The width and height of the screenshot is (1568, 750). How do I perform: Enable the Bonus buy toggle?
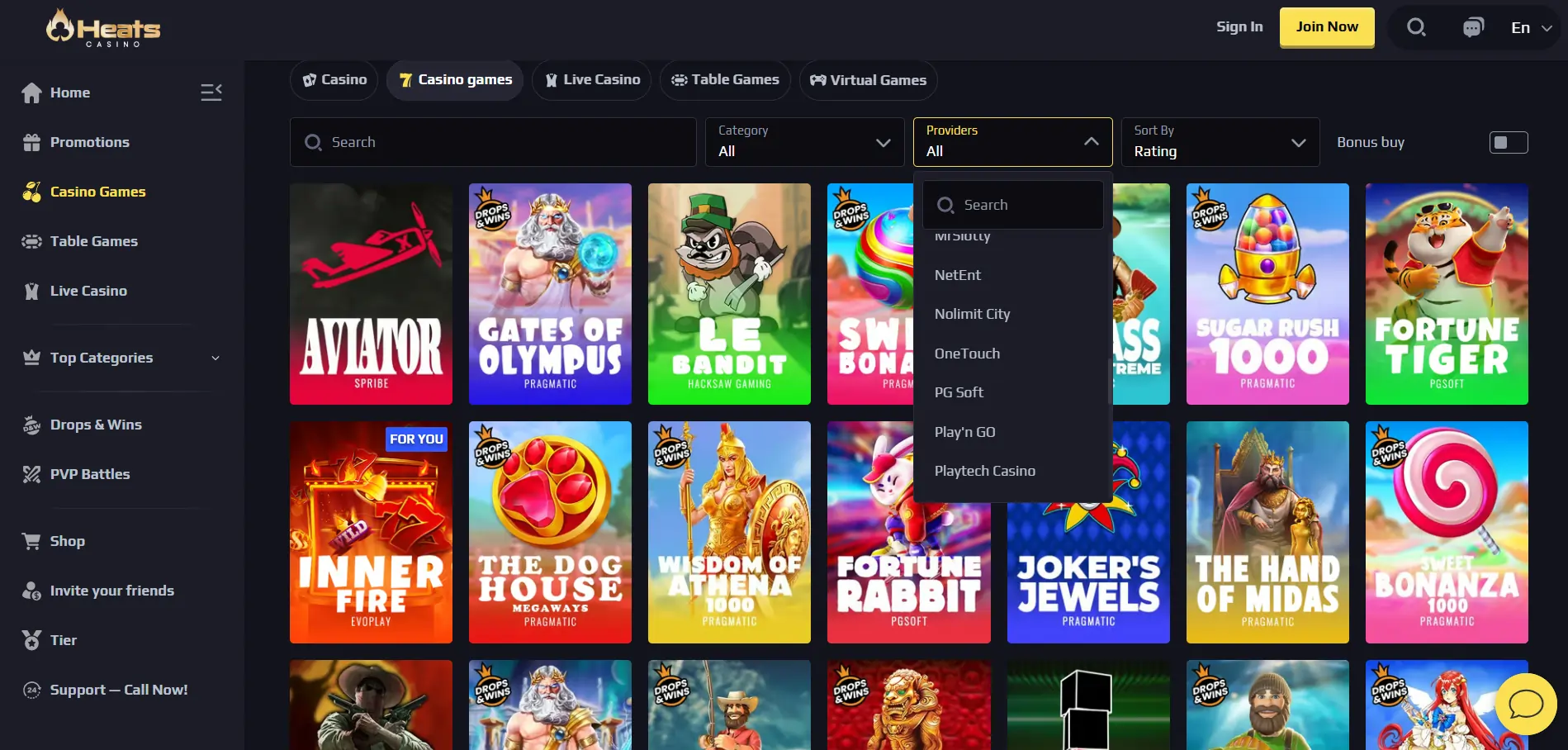[x=1508, y=143]
